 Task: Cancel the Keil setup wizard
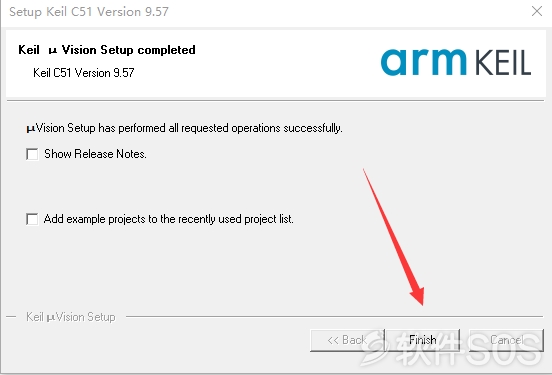[x=507, y=340]
